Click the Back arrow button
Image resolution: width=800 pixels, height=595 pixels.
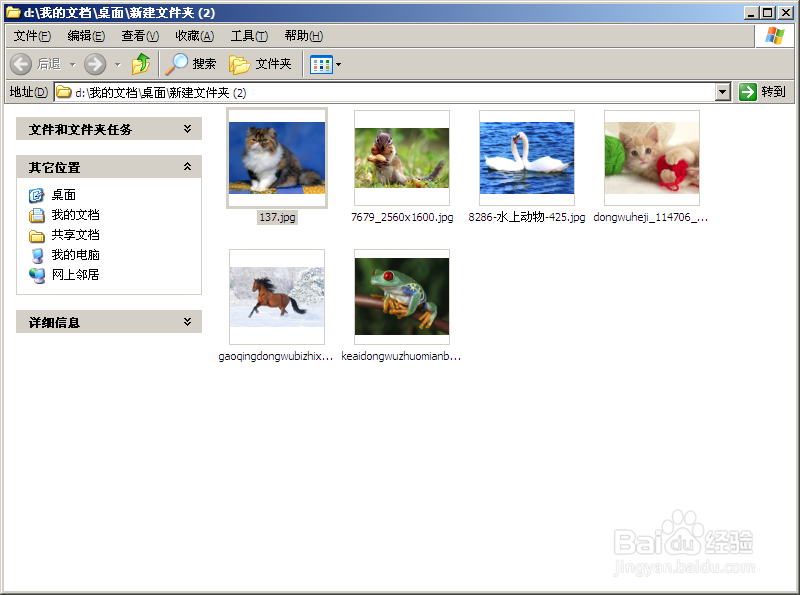[21, 64]
